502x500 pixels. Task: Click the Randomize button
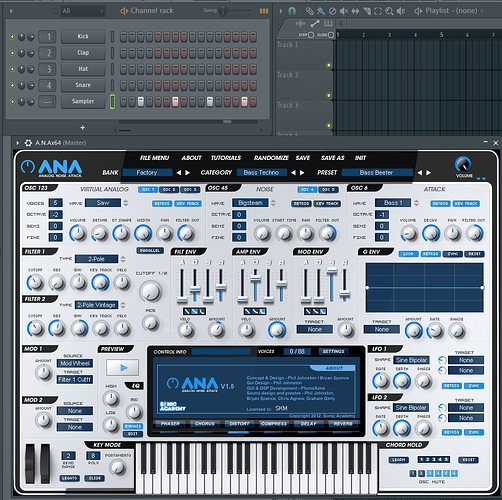pyautogui.click(x=271, y=158)
